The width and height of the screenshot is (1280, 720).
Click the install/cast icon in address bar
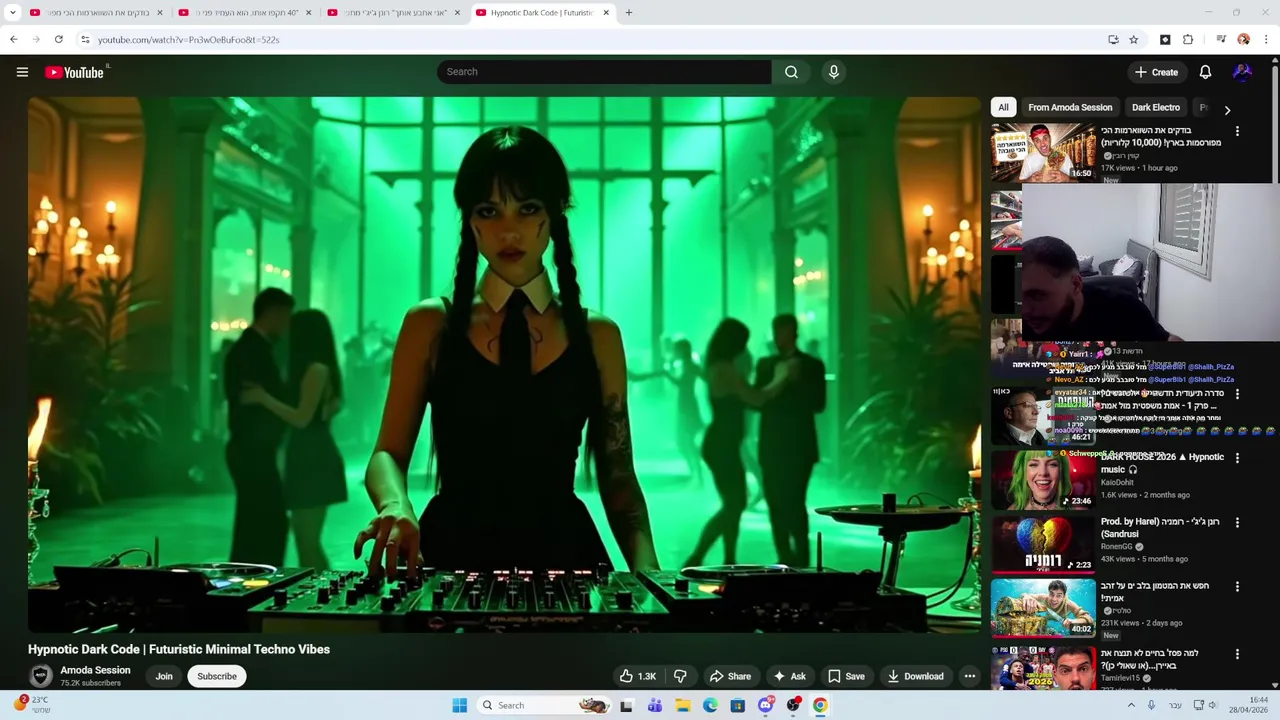(1113, 39)
